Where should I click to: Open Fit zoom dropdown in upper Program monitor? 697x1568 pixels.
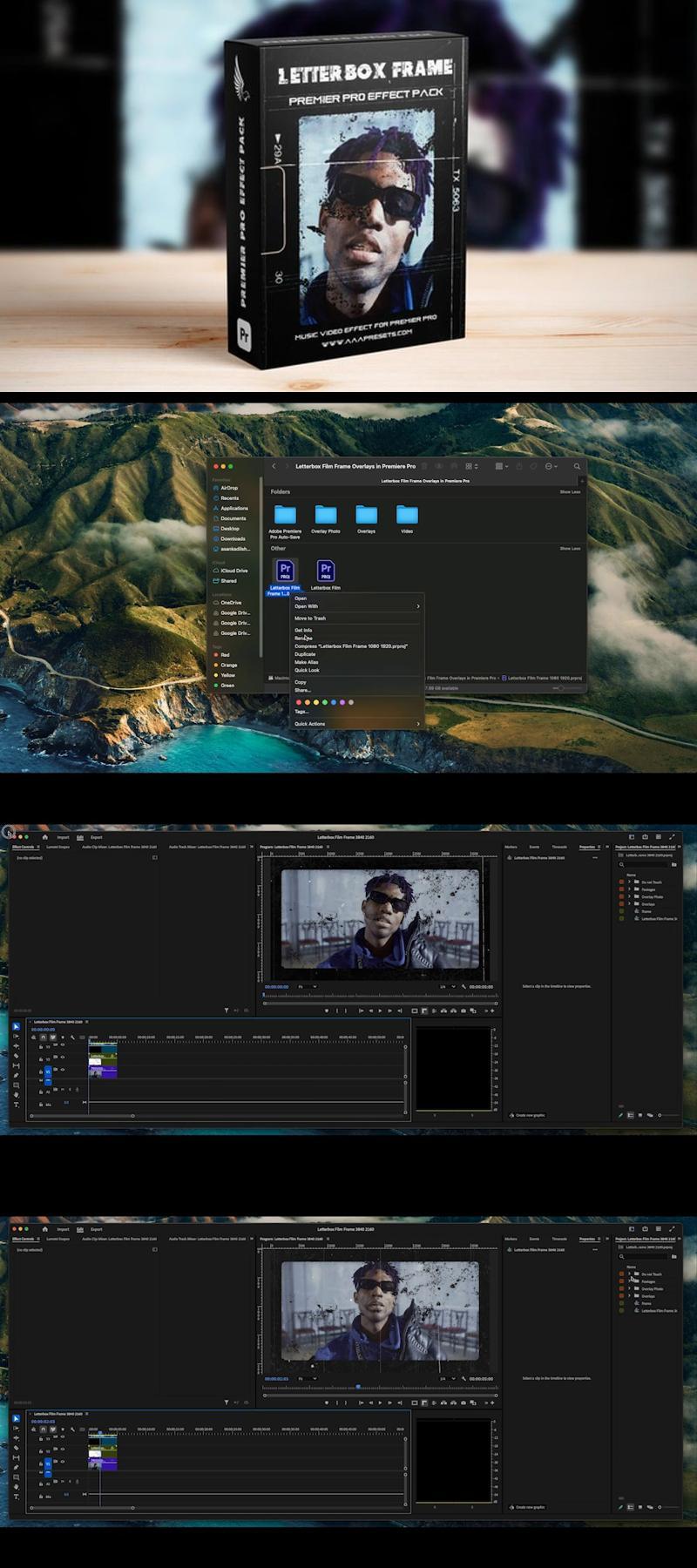click(x=308, y=987)
